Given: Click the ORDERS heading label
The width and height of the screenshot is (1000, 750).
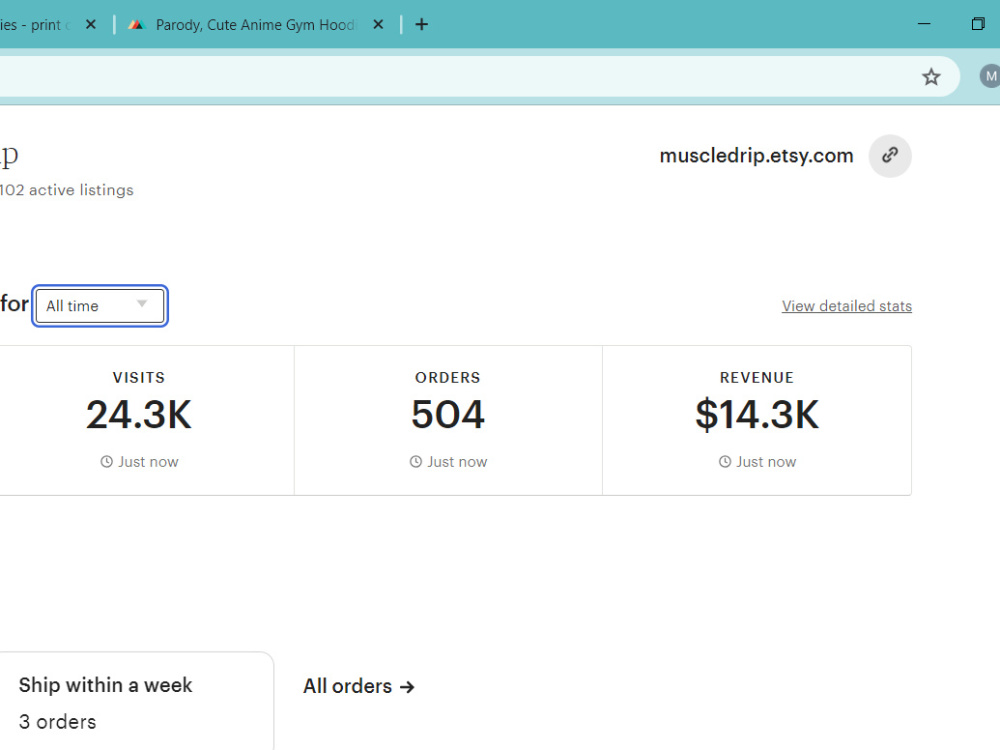Looking at the screenshot, I should (x=448, y=378).
